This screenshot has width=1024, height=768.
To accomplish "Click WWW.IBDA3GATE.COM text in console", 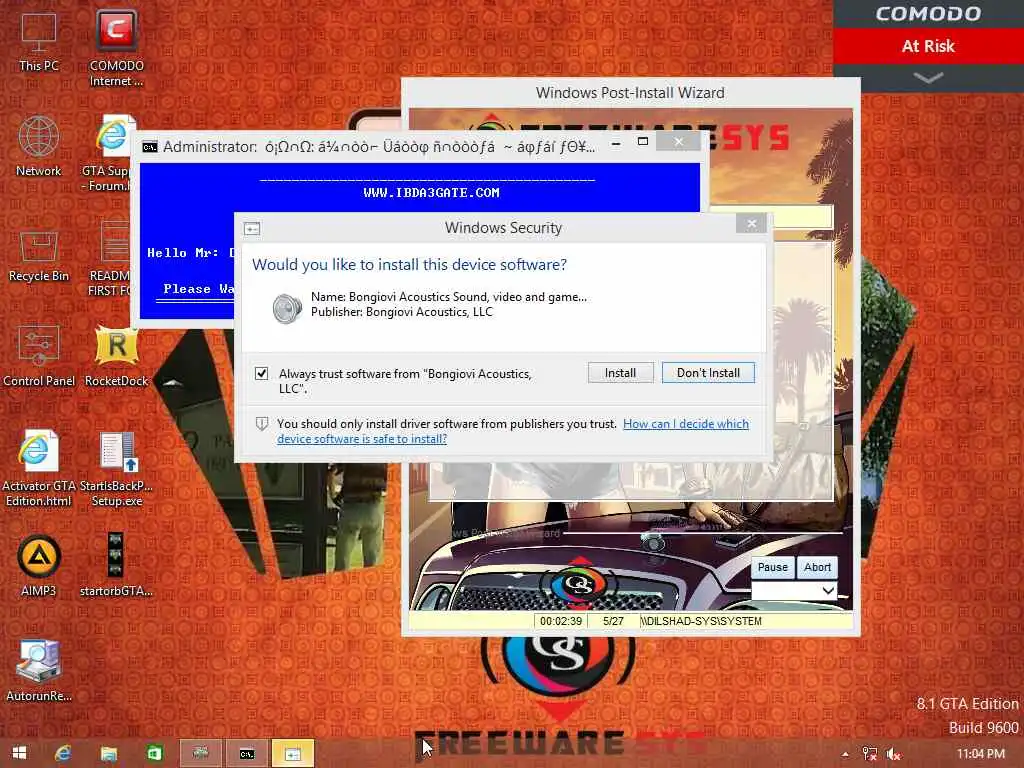I will 432,193.
